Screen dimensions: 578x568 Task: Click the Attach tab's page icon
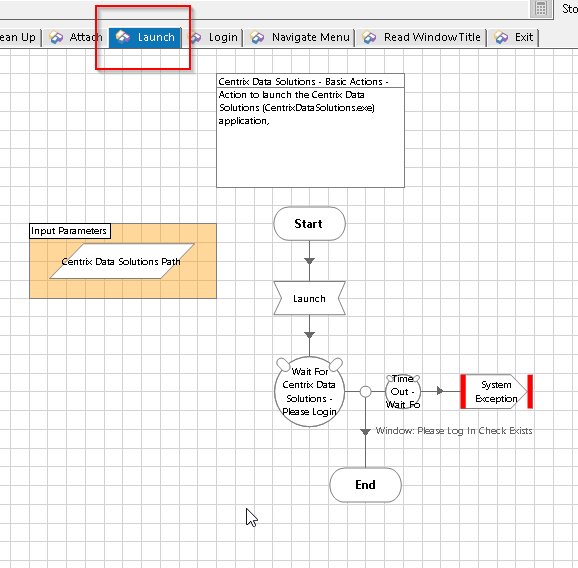pyautogui.click(x=56, y=37)
